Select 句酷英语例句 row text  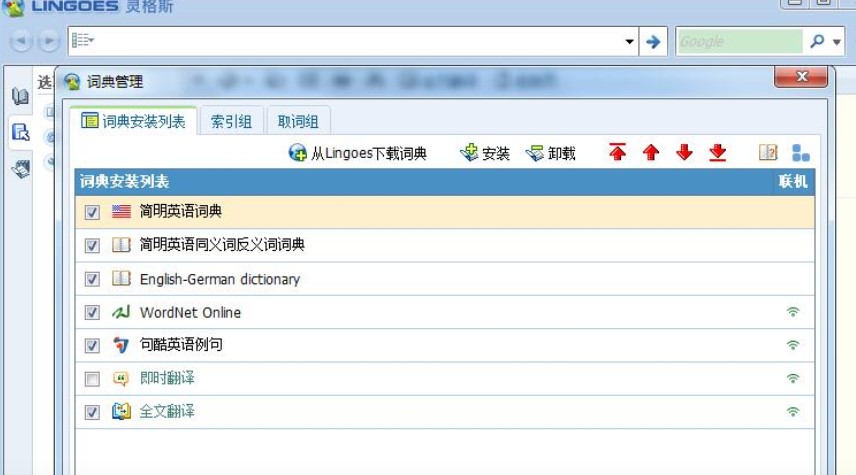181,345
